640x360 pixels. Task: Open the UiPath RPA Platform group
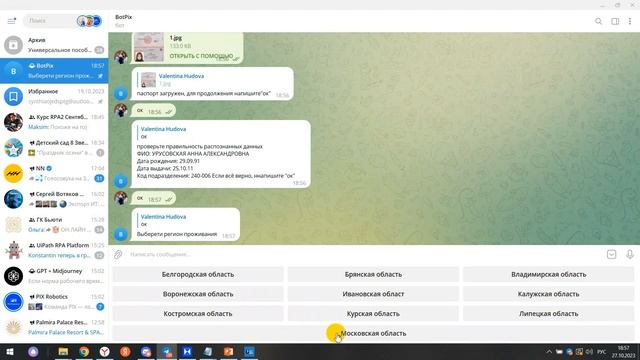click(x=54, y=250)
